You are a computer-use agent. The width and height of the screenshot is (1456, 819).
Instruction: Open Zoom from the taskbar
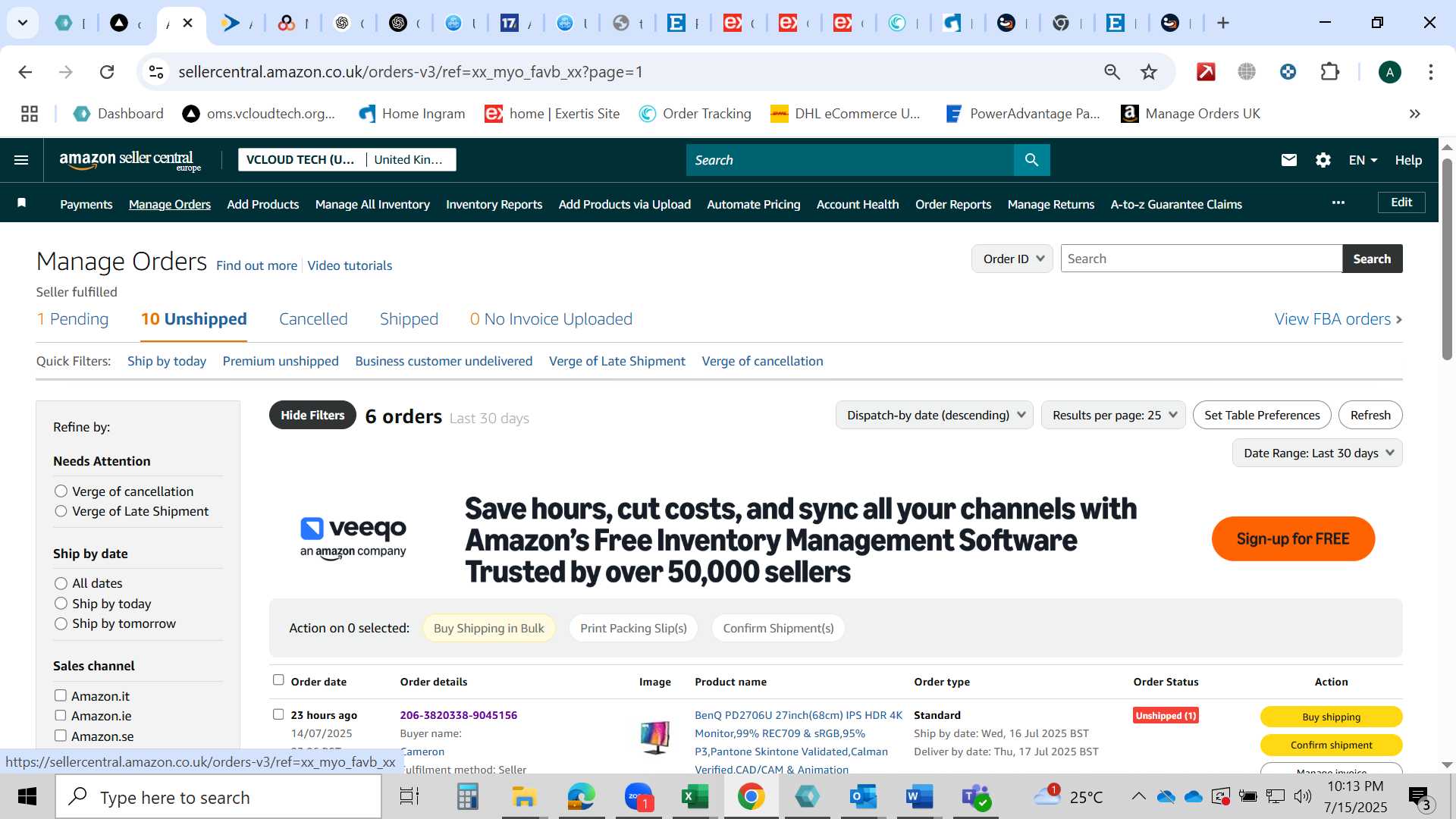[x=639, y=797]
